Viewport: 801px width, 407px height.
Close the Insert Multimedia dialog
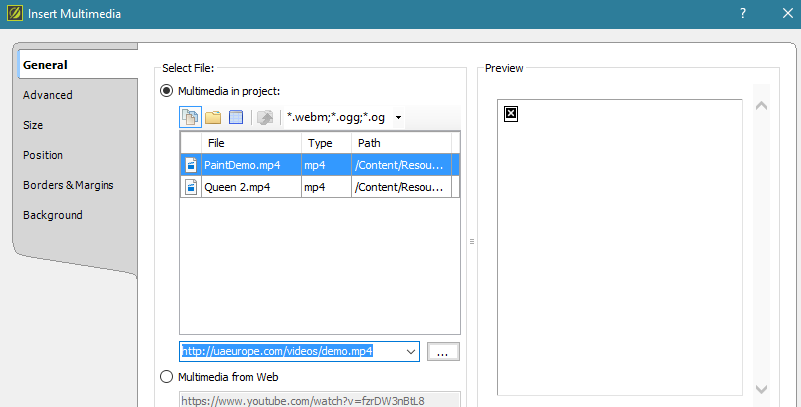(x=788, y=14)
